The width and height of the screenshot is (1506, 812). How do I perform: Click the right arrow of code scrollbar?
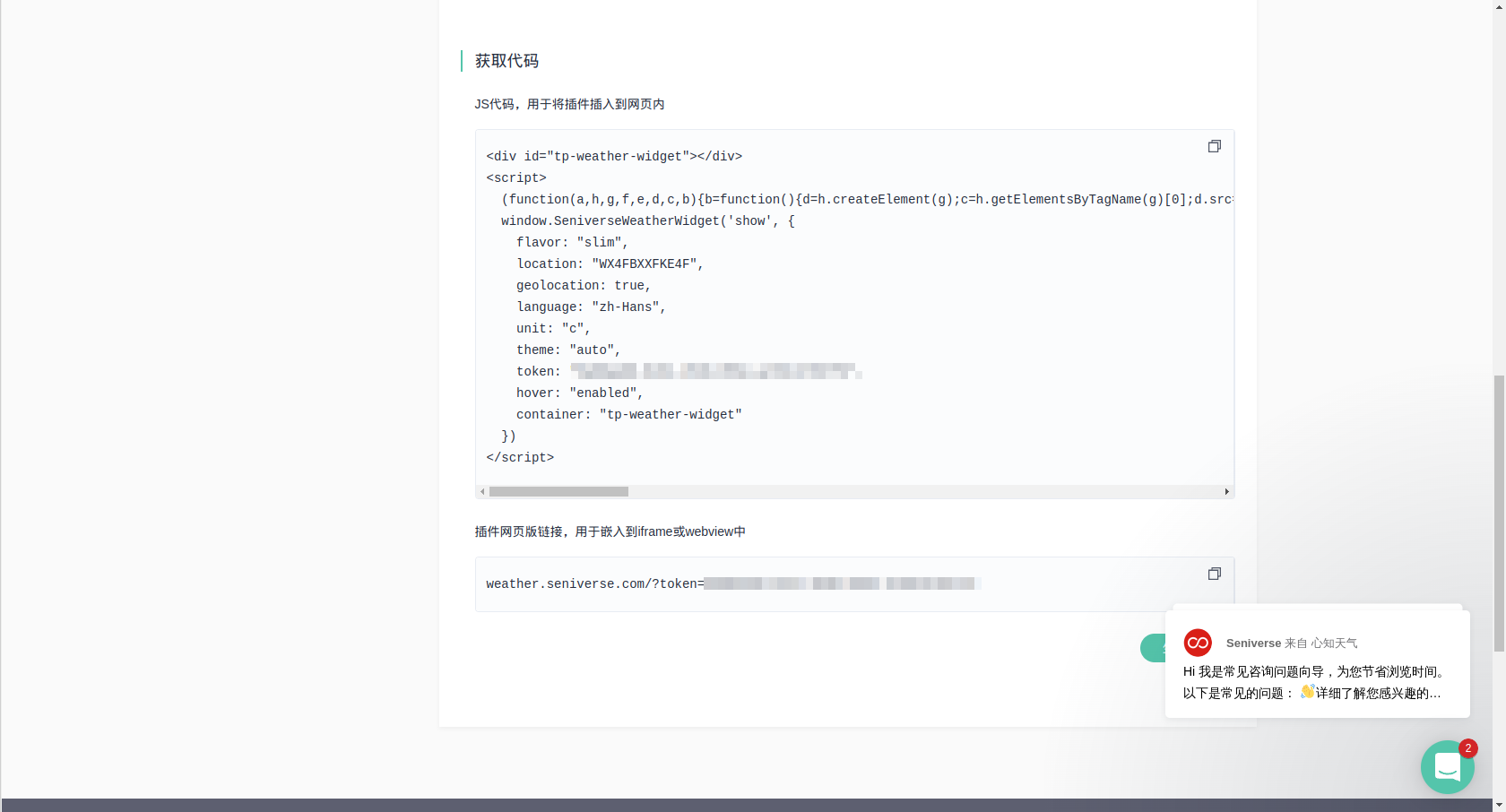tap(1227, 491)
